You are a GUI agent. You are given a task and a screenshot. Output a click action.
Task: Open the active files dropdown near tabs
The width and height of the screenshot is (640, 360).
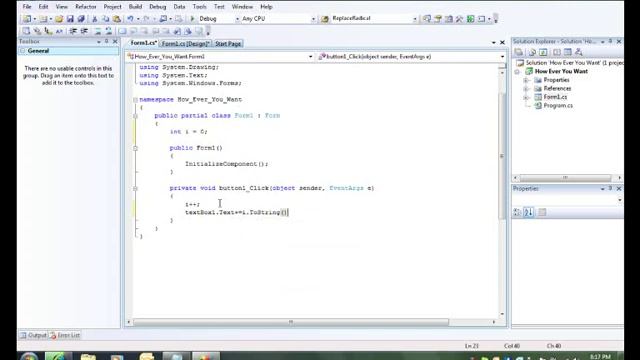click(493, 42)
